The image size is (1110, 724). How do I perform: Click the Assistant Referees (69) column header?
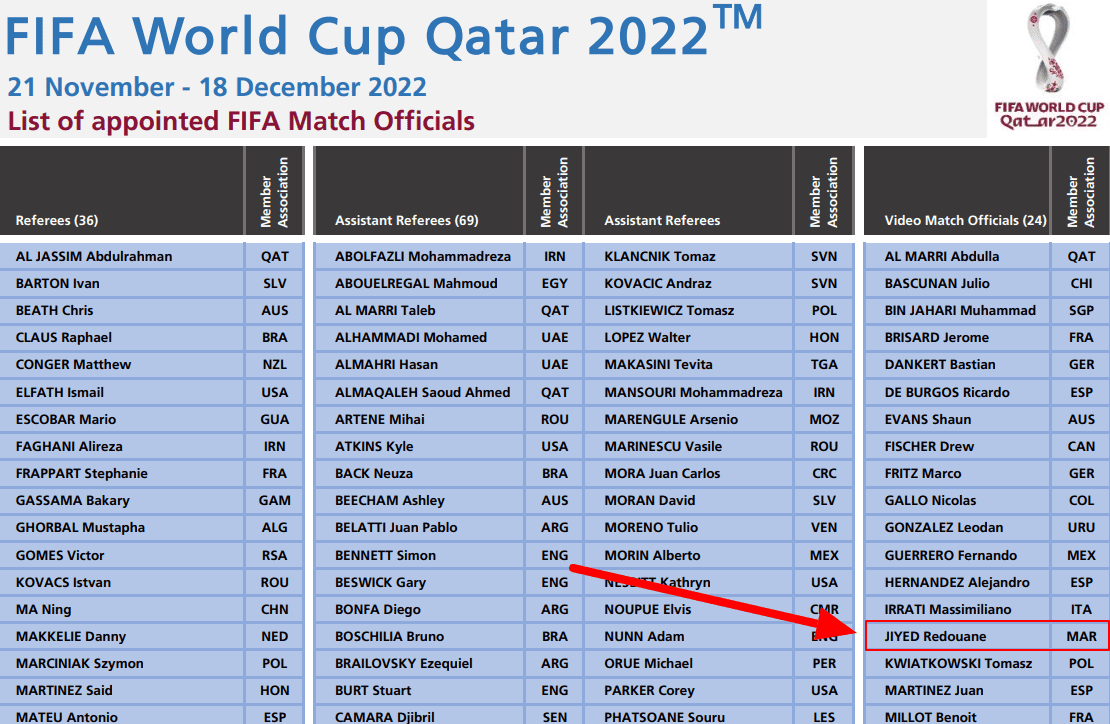pyautogui.click(x=406, y=220)
